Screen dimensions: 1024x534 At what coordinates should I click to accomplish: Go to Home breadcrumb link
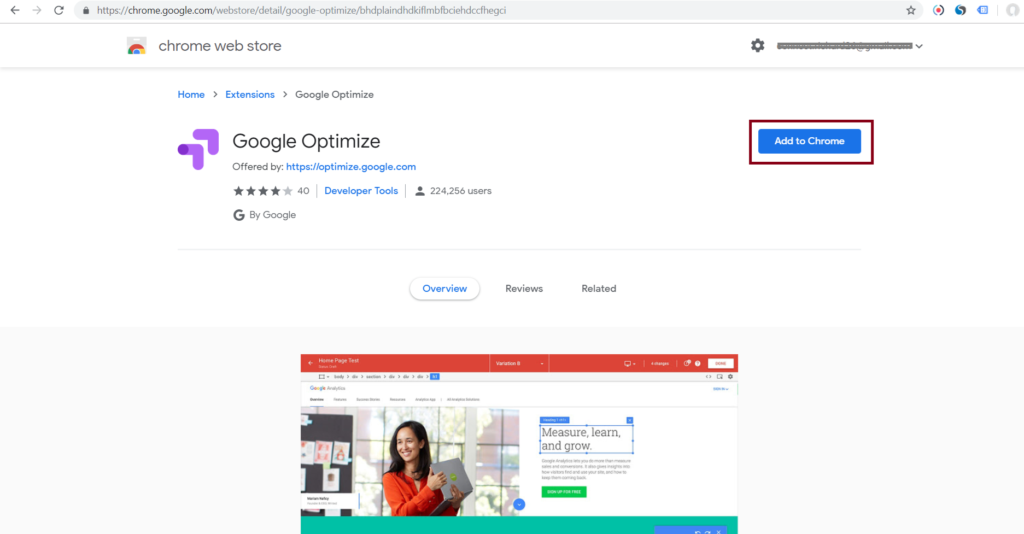point(191,95)
